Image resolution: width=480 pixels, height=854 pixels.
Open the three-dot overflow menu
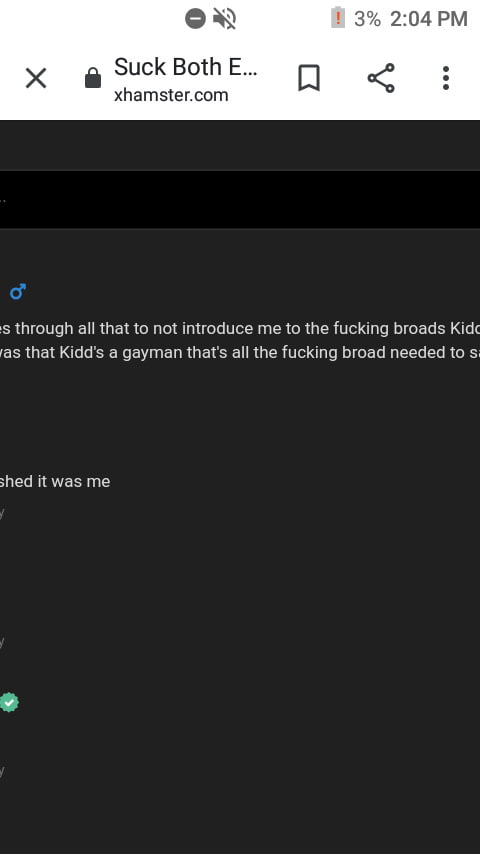(x=446, y=78)
